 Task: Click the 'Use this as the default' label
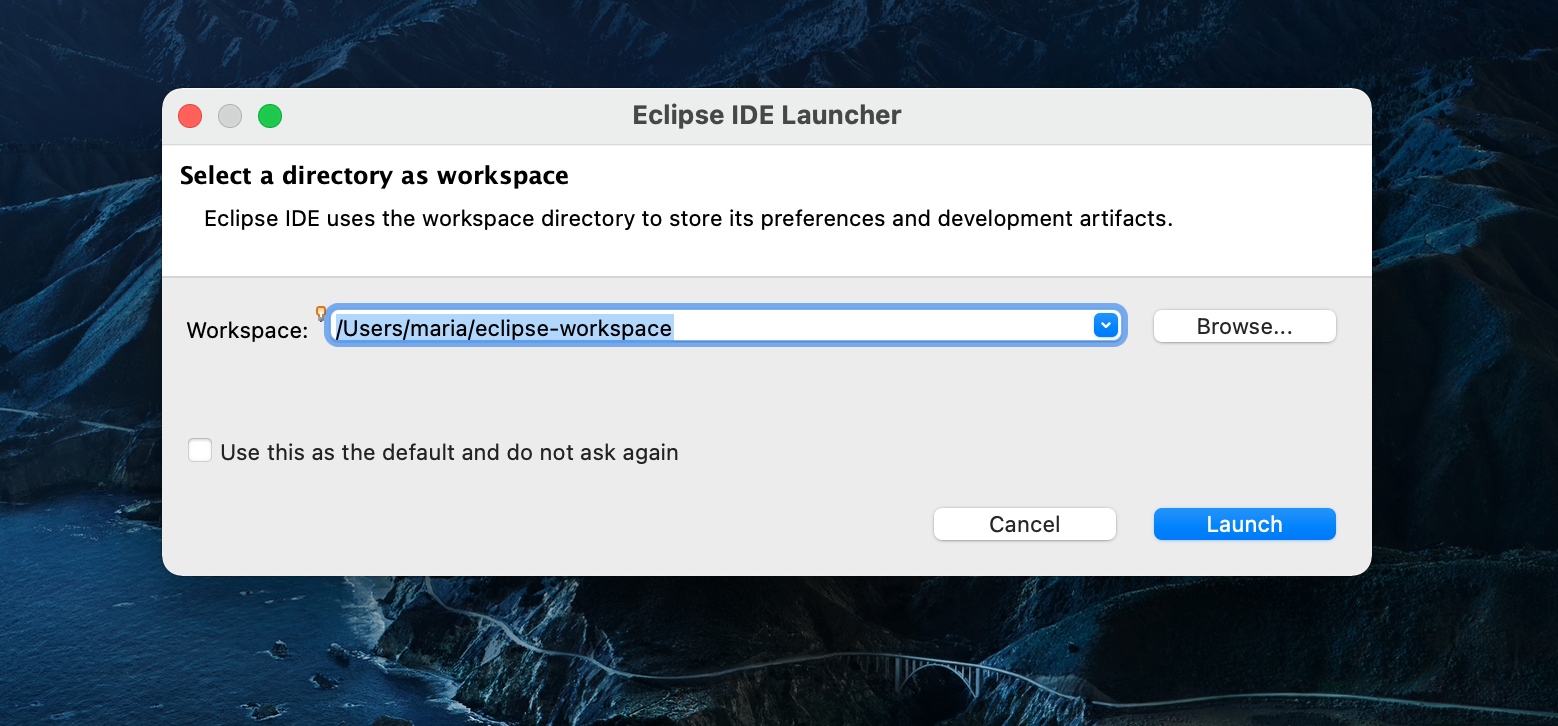449,453
